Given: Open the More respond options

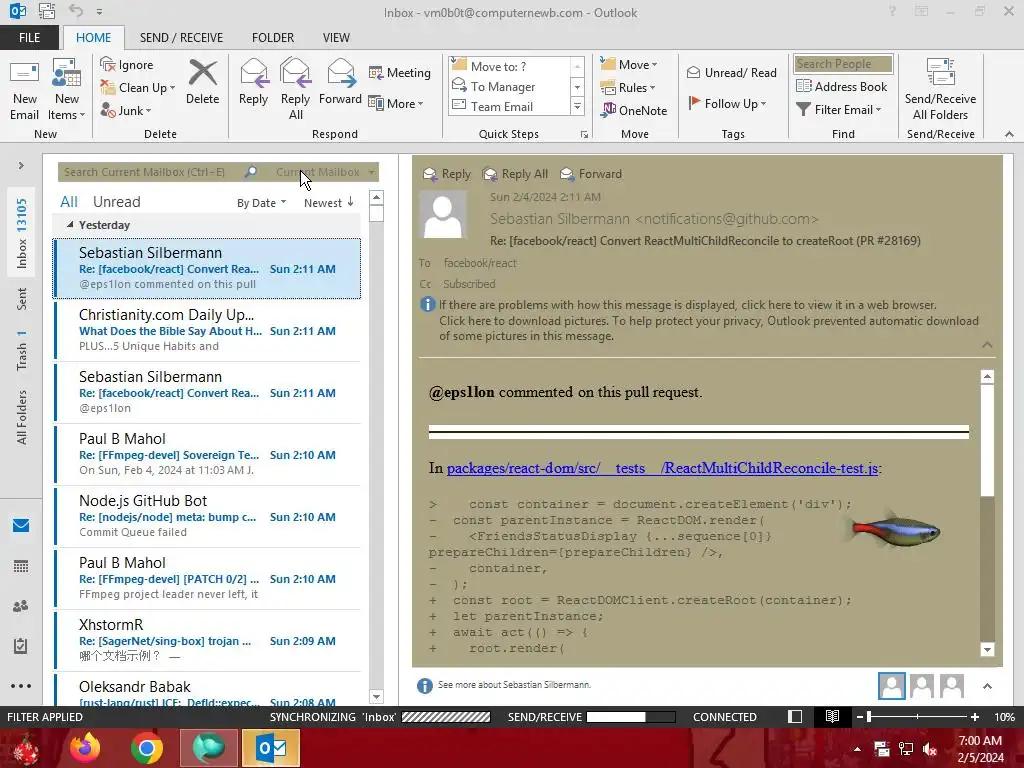Looking at the screenshot, I should pyautogui.click(x=396, y=103).
